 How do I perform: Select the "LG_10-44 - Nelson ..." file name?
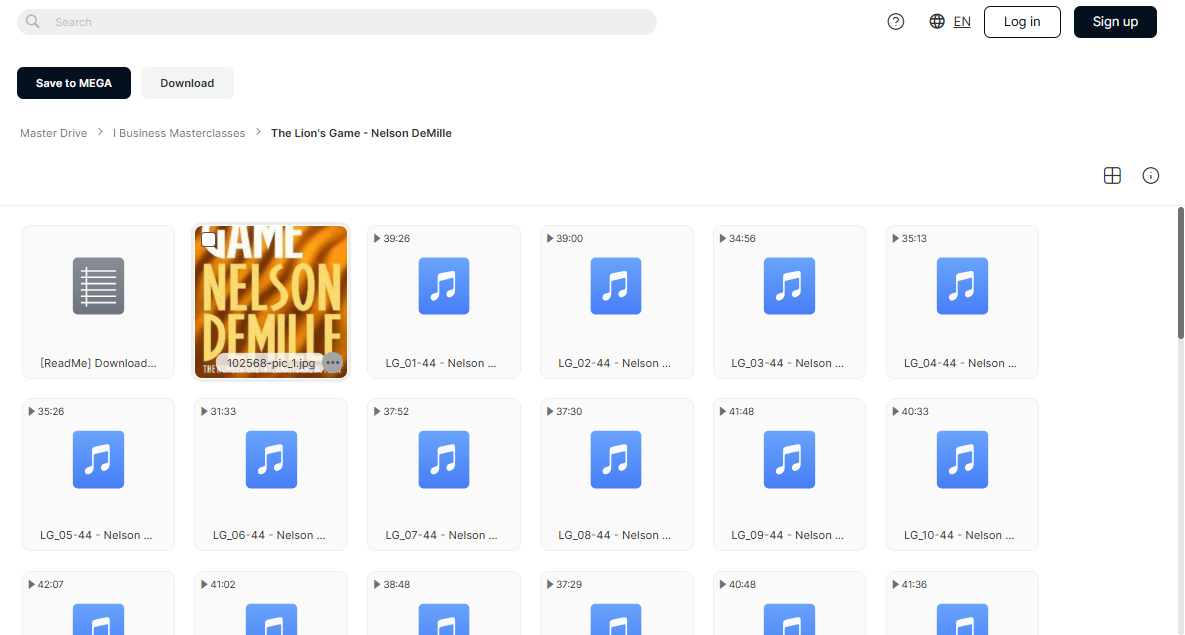point(959,535)
